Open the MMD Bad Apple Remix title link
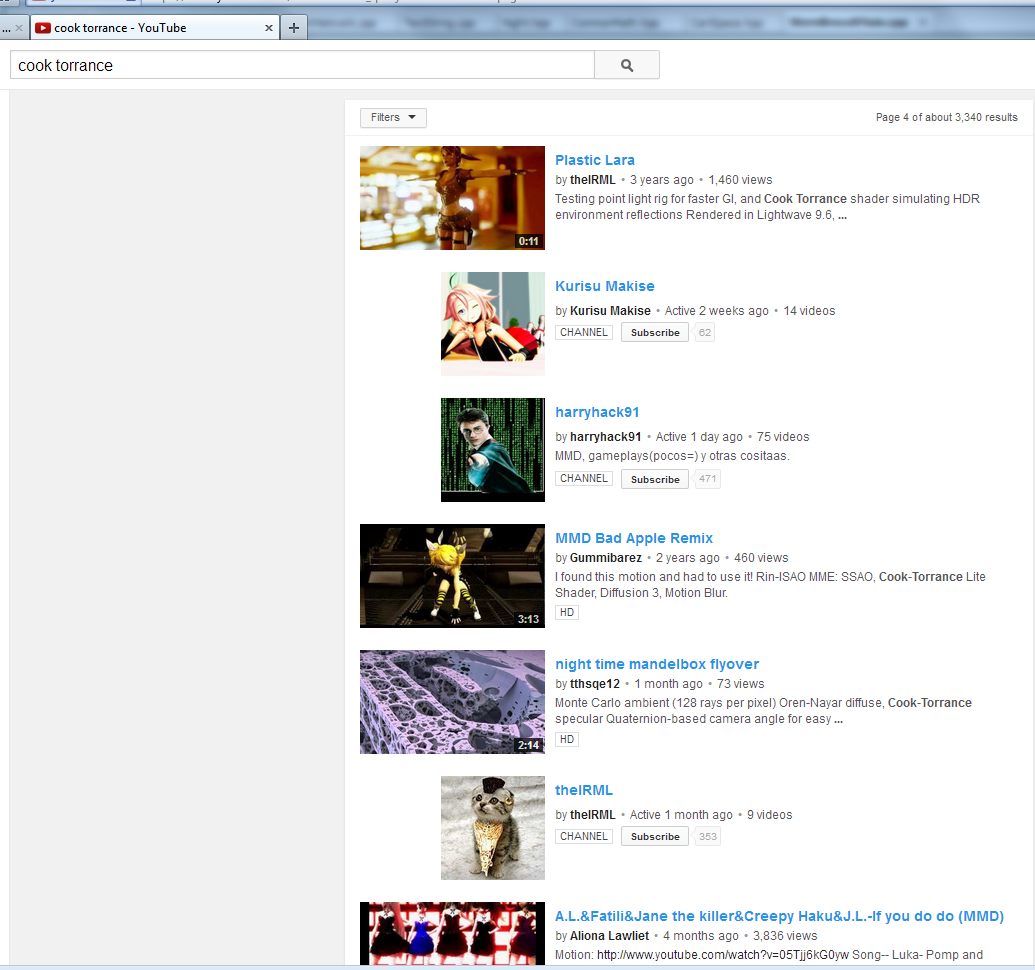The image size is (1035, 970). [634, 538]
